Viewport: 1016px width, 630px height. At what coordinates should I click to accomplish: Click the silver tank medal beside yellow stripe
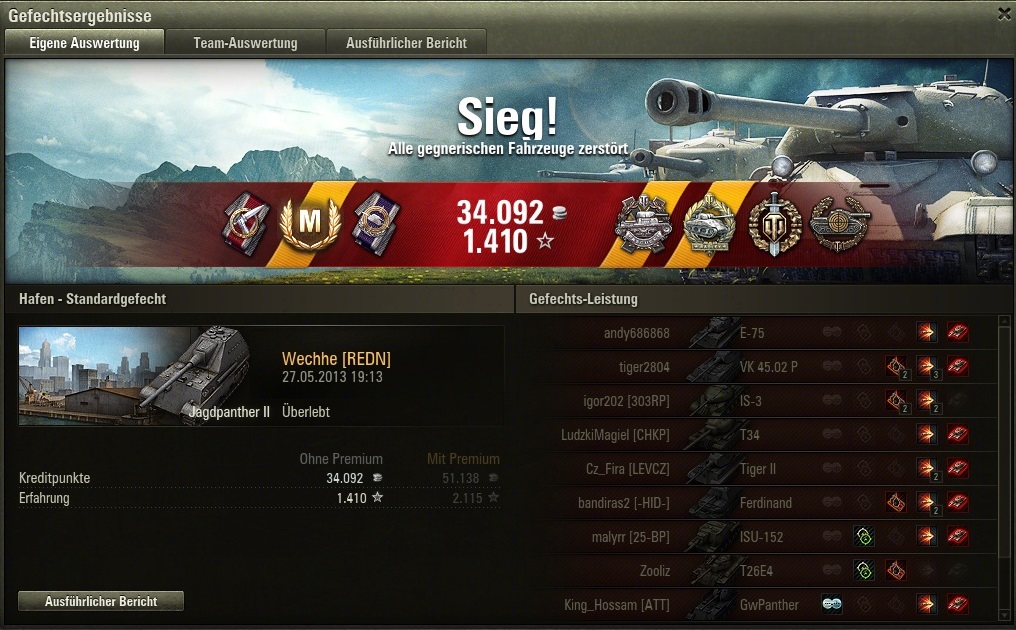pyautogui.click(x=642, y=224)
